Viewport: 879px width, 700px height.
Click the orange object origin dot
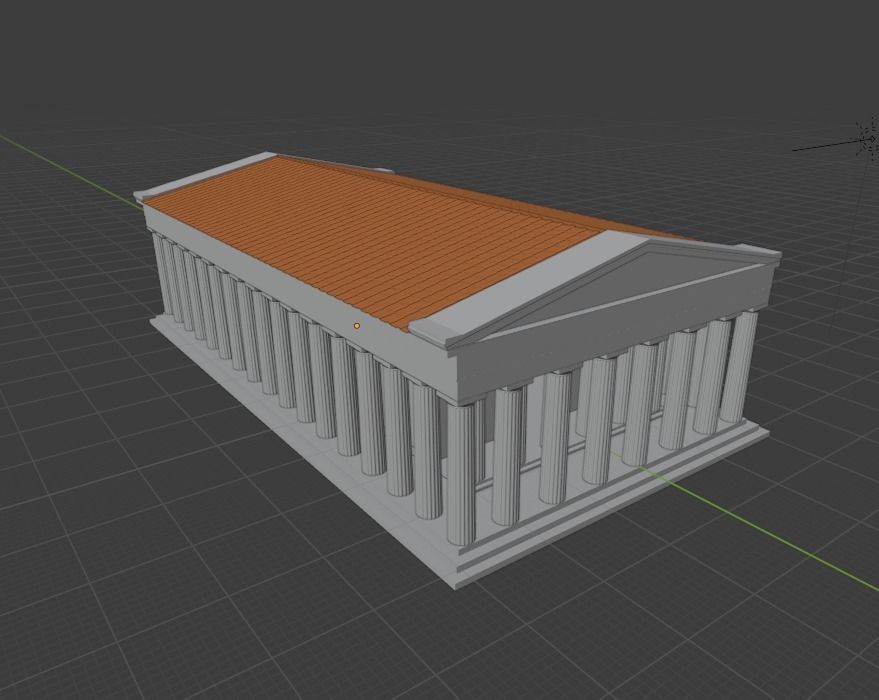[357, 326]
